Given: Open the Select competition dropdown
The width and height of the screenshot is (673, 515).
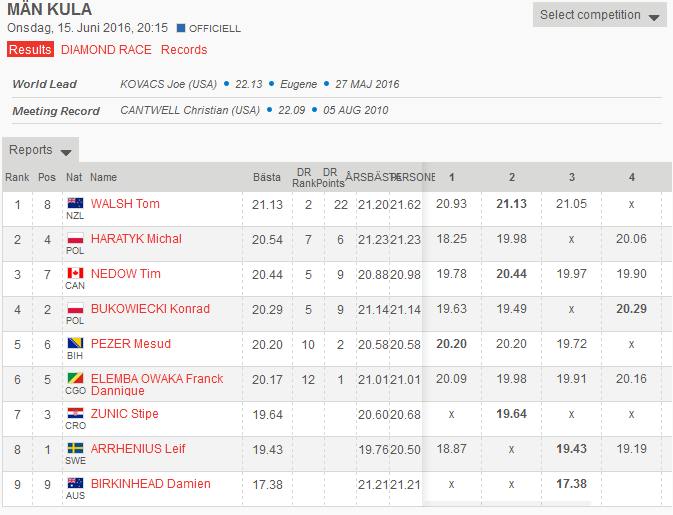Looking at the screenshot, I should tap(599, 15).
